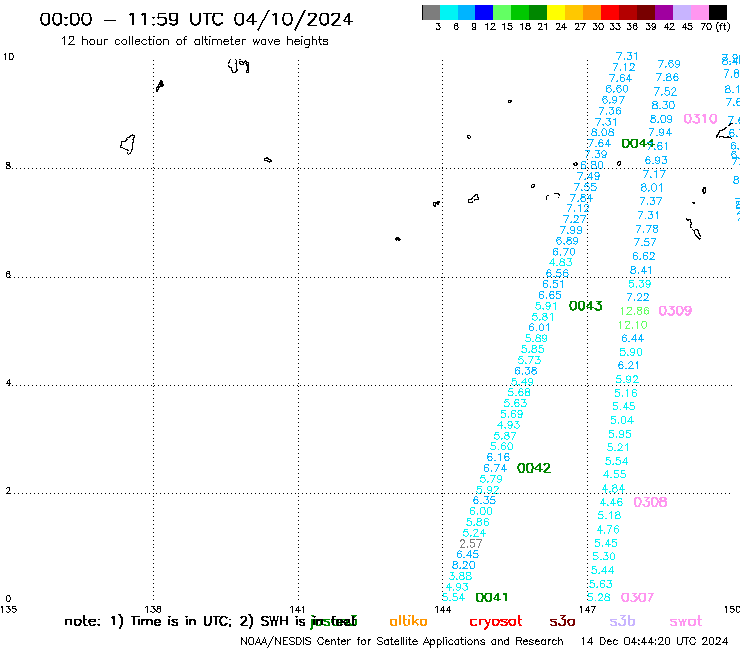Select the pink swot time marker 0309

675,311
